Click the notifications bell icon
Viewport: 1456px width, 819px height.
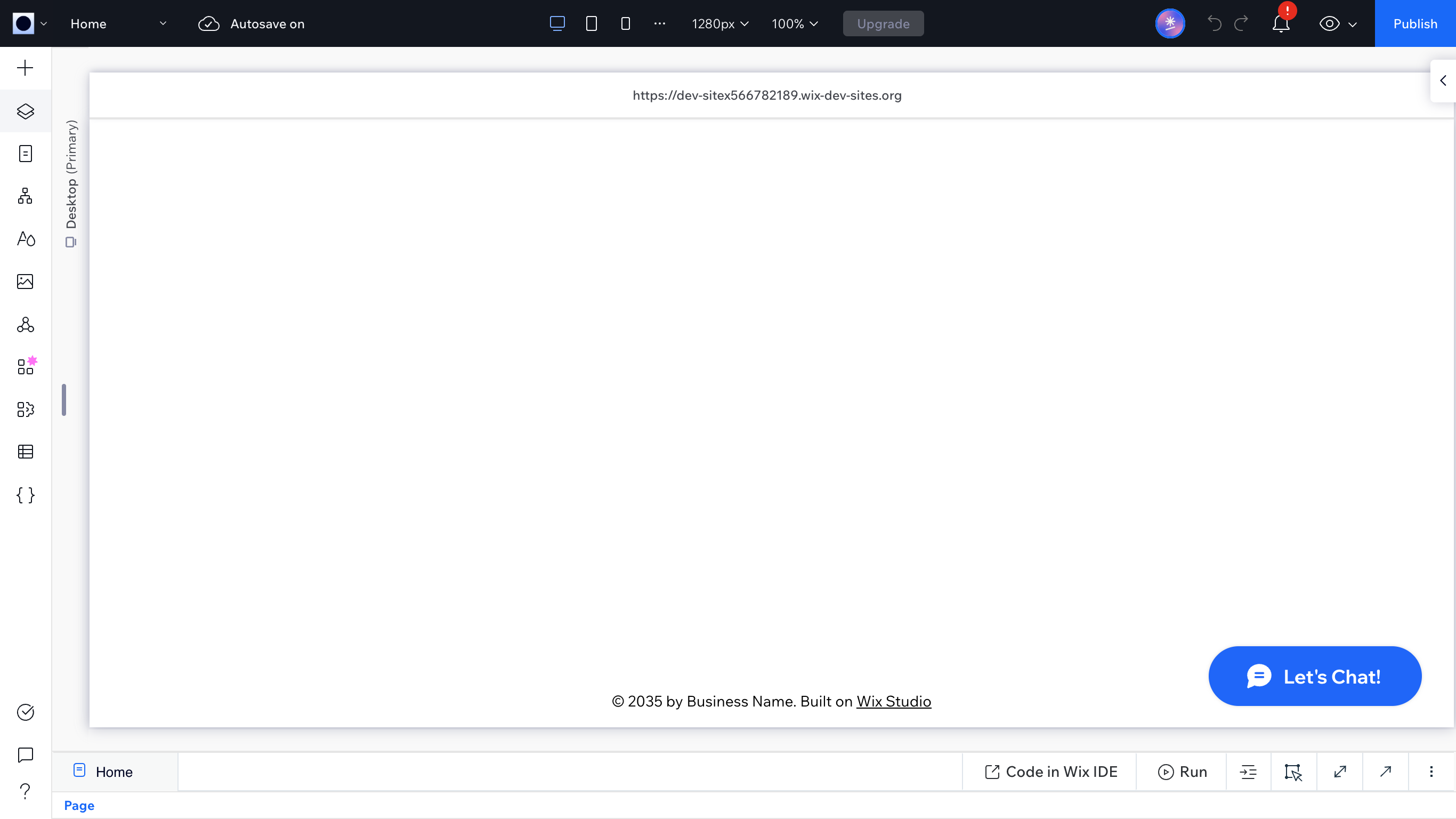pos(1281,24)
